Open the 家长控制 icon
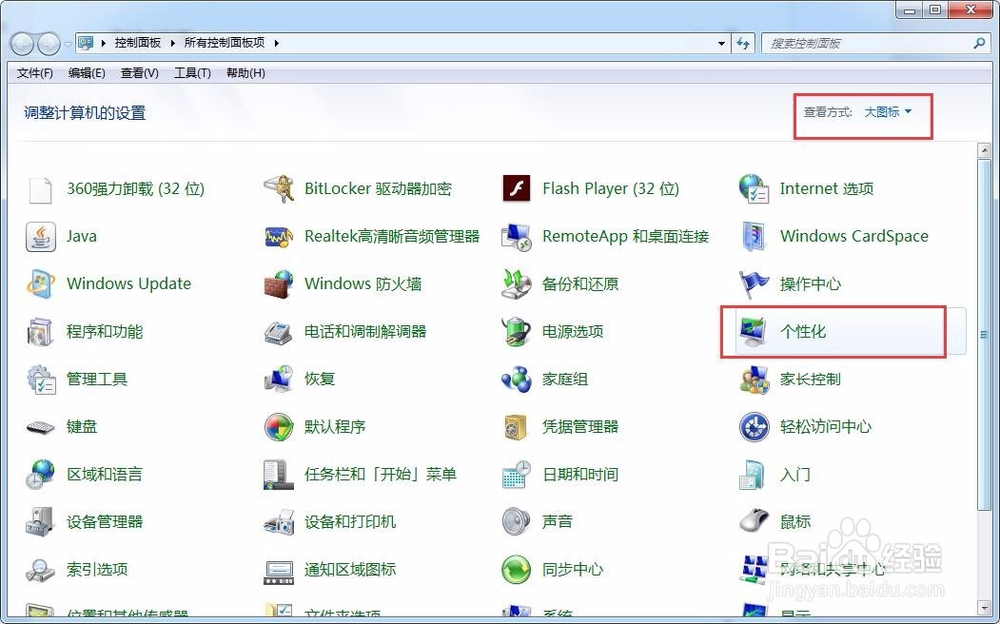This screenshot has width=1000, height=624. click(x=754, y=380)
